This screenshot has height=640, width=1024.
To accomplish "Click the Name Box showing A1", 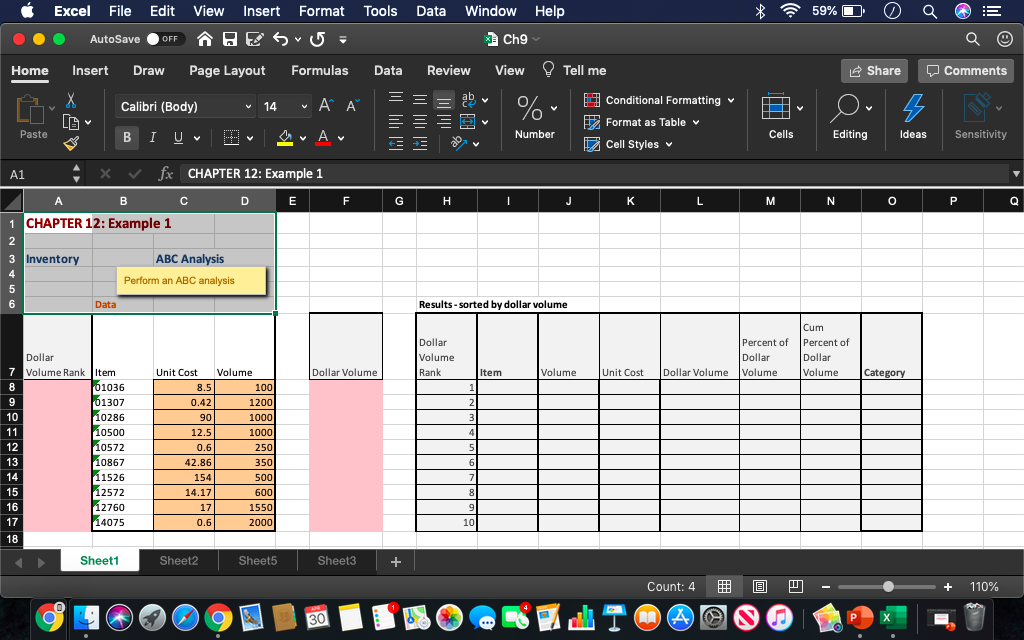I will coord(30,172).
